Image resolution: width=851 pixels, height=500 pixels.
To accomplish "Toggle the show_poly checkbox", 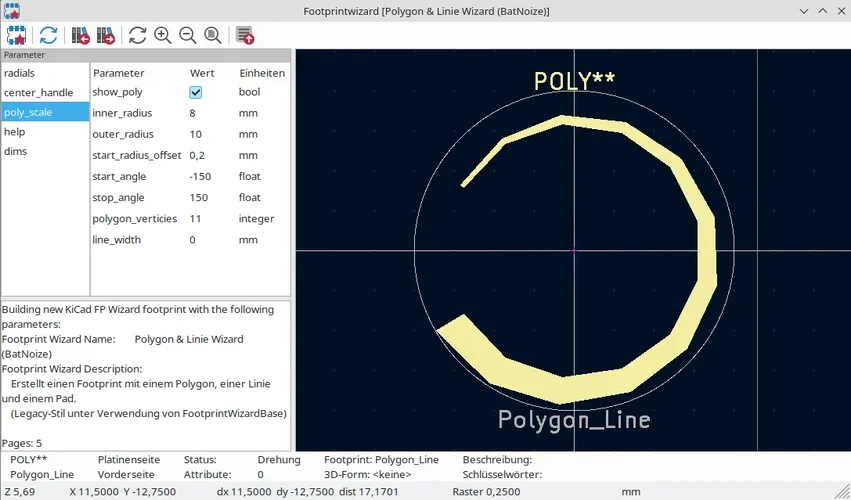I will tap(196, 92).
